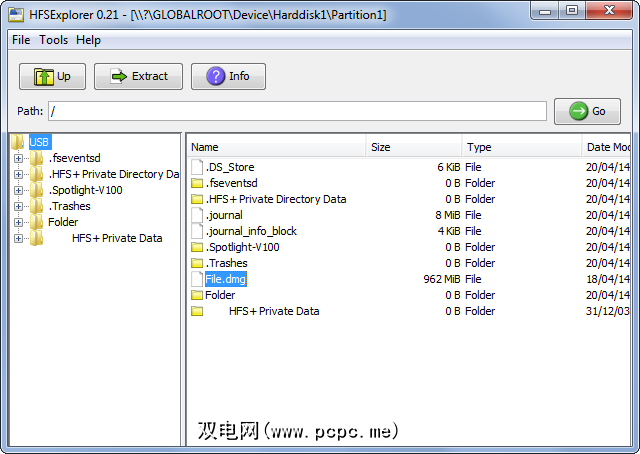
Task: Click the .Spotlight-V100 folder icon in file list
Action: [197, 247]
